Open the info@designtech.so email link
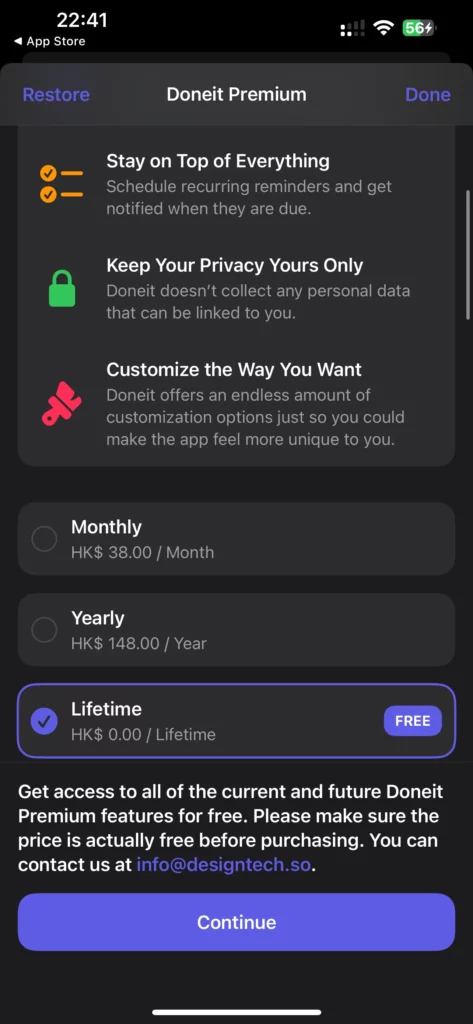Screen dimensions: 473x1024 [x=224, y=865]
